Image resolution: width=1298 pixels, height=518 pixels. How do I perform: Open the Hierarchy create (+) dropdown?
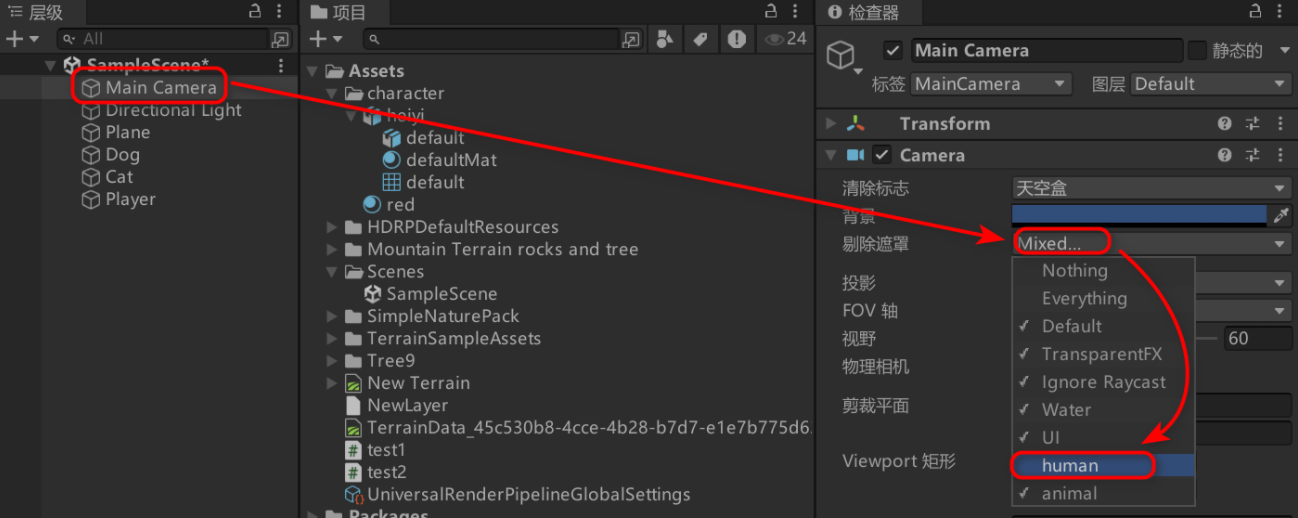(22, 39)
